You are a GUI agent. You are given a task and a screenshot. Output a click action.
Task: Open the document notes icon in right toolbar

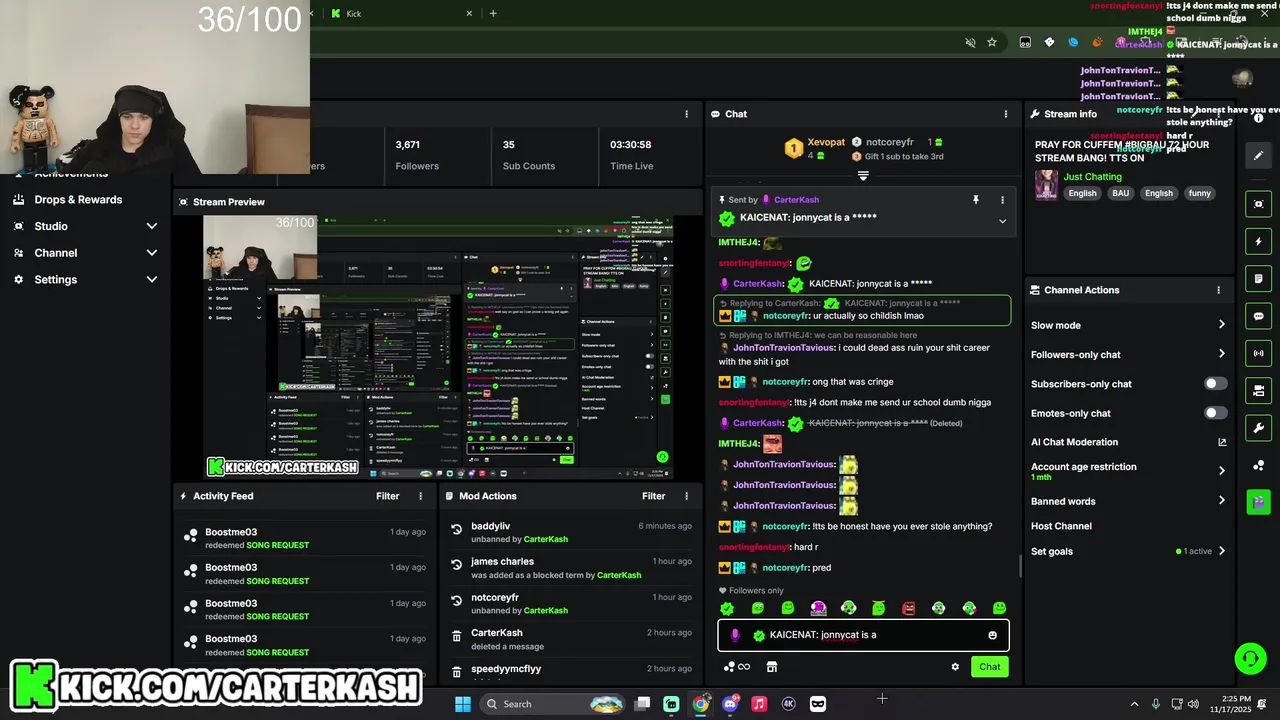coord(1258,278)
